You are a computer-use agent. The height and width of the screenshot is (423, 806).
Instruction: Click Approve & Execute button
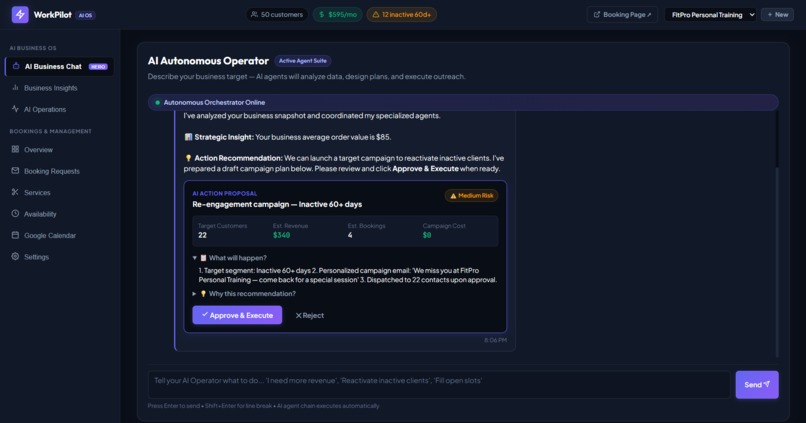tap(237, 315)
